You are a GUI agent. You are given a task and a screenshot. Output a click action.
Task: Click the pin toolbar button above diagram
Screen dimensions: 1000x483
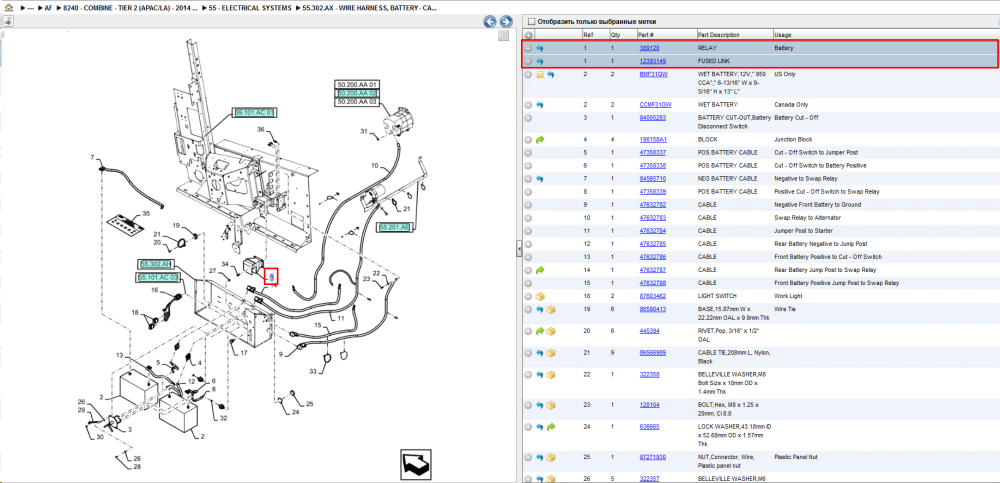coord(8,21)
